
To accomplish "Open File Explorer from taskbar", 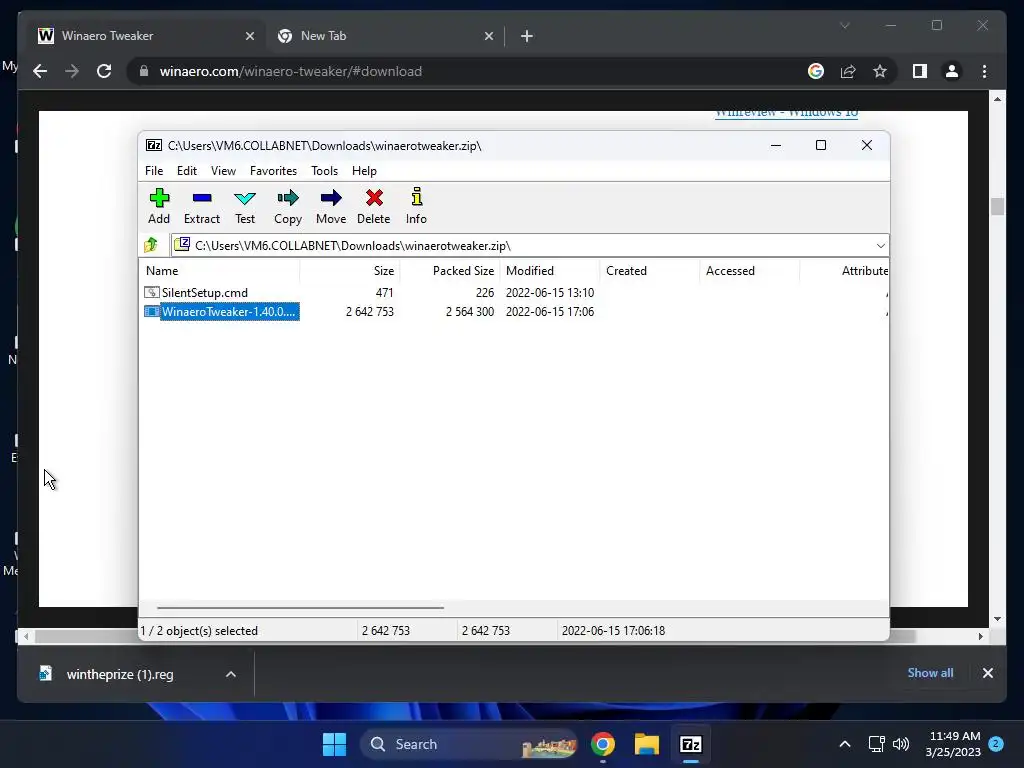I will (x=647, y=744).
